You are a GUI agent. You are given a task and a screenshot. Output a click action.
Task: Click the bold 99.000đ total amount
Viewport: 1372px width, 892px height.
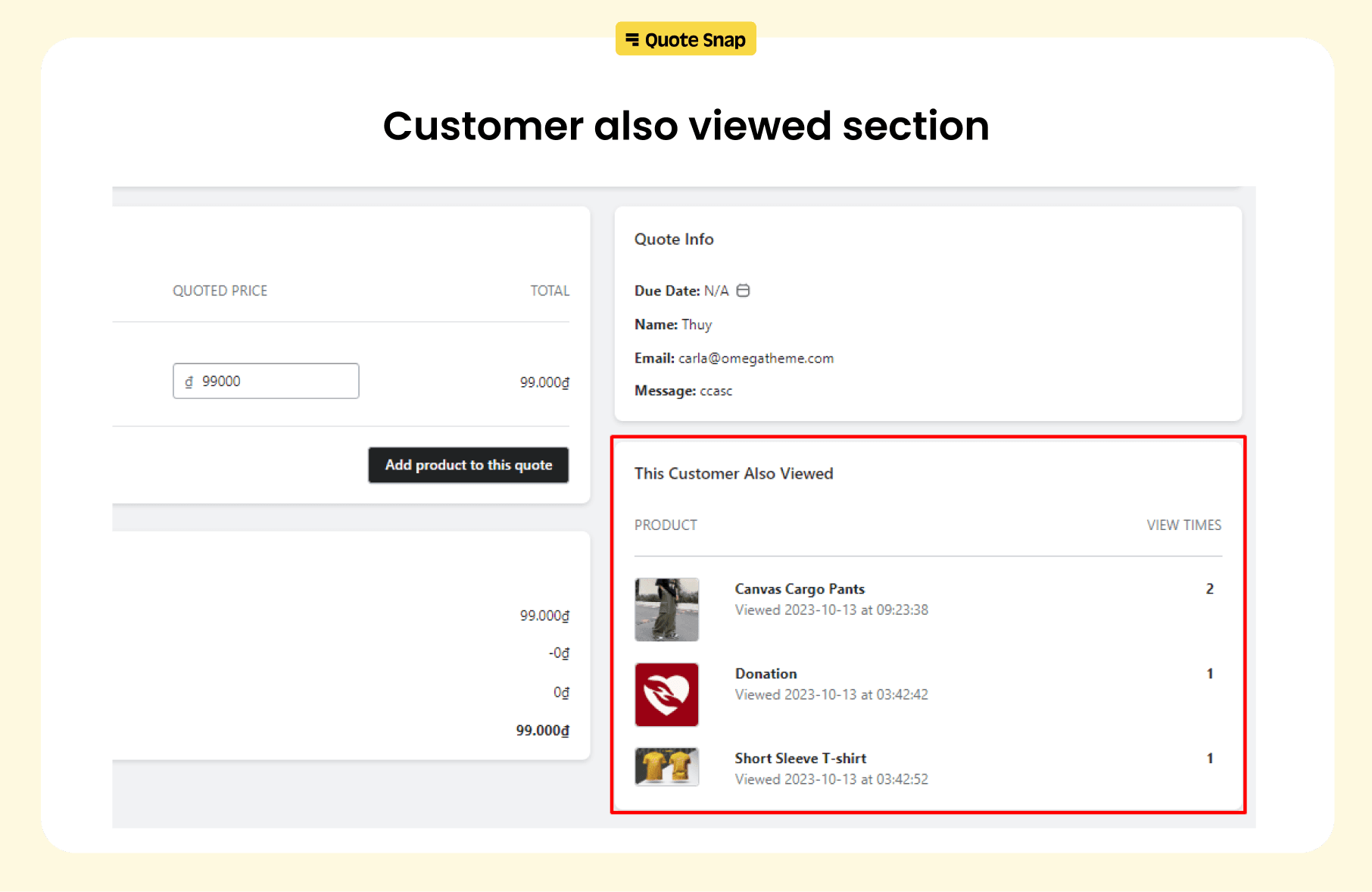pos(541,730)
